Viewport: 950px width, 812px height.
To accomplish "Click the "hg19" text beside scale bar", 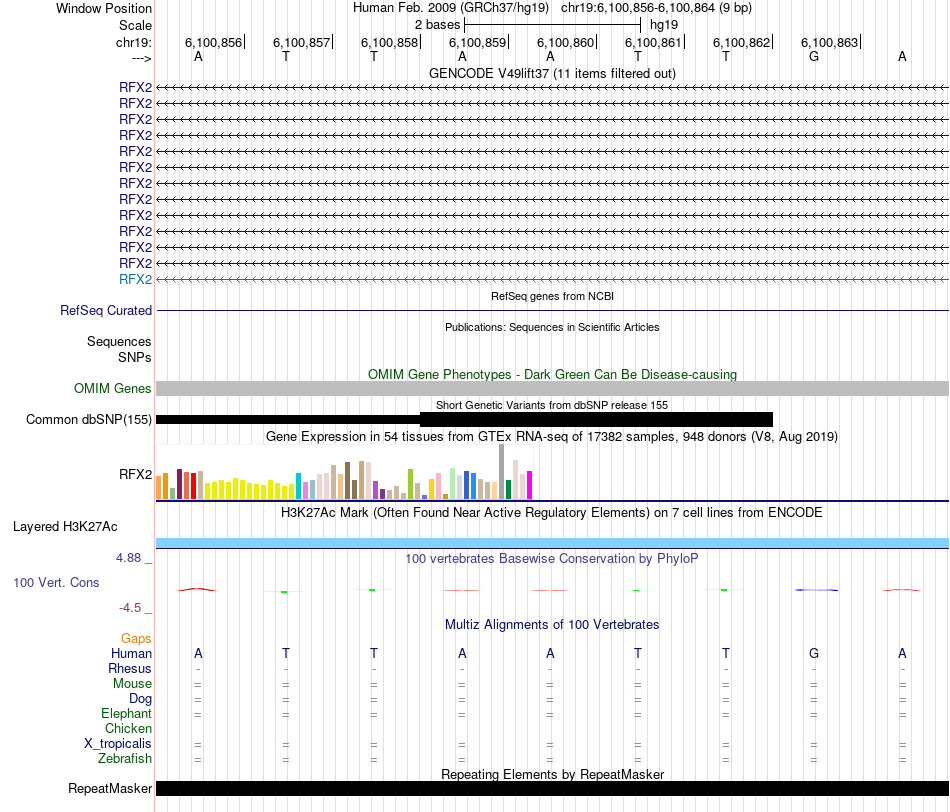I will 663,25.
